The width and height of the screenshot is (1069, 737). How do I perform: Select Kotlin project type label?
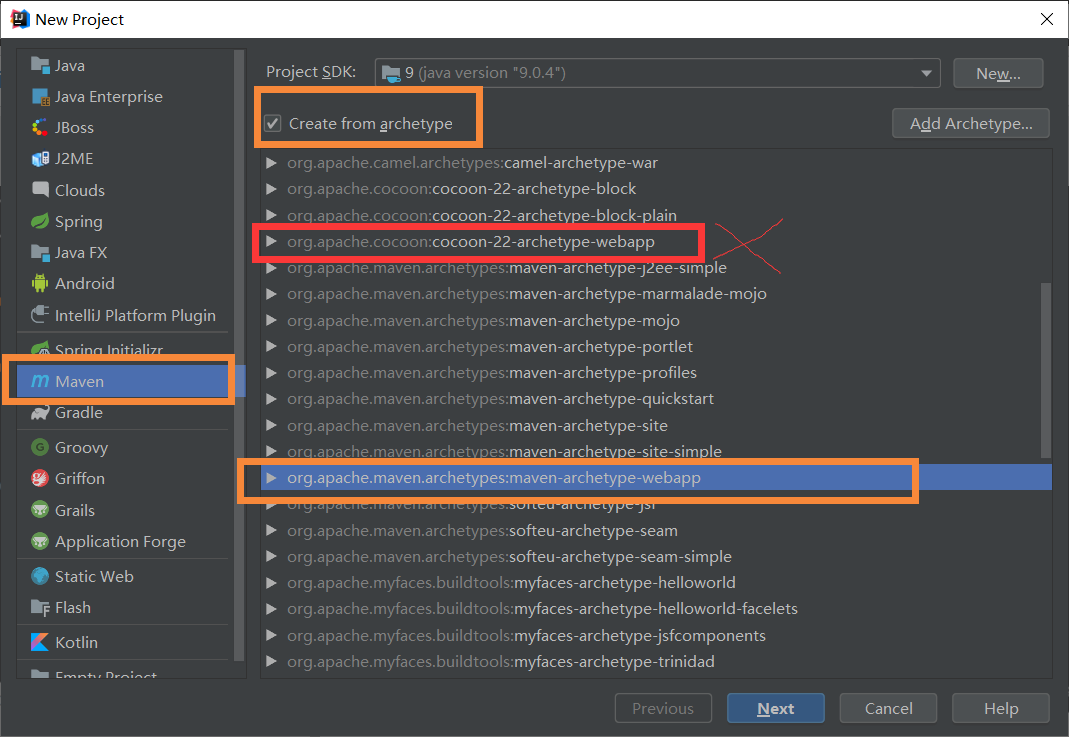[x=76, y=642]
